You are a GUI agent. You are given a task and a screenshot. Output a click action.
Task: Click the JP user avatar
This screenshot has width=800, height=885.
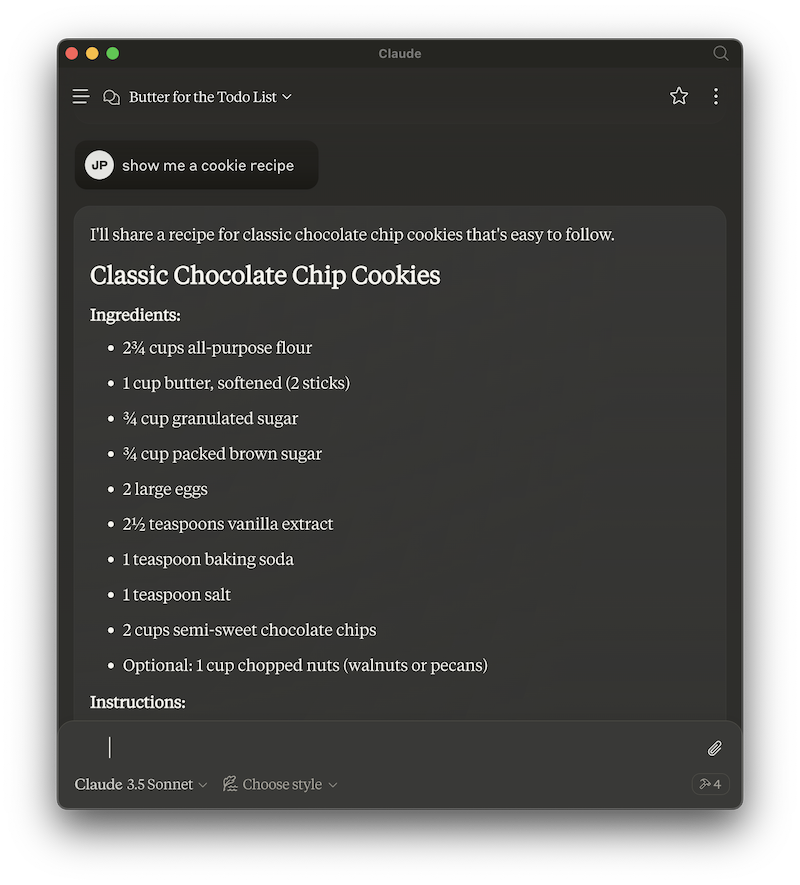point(98,165)
